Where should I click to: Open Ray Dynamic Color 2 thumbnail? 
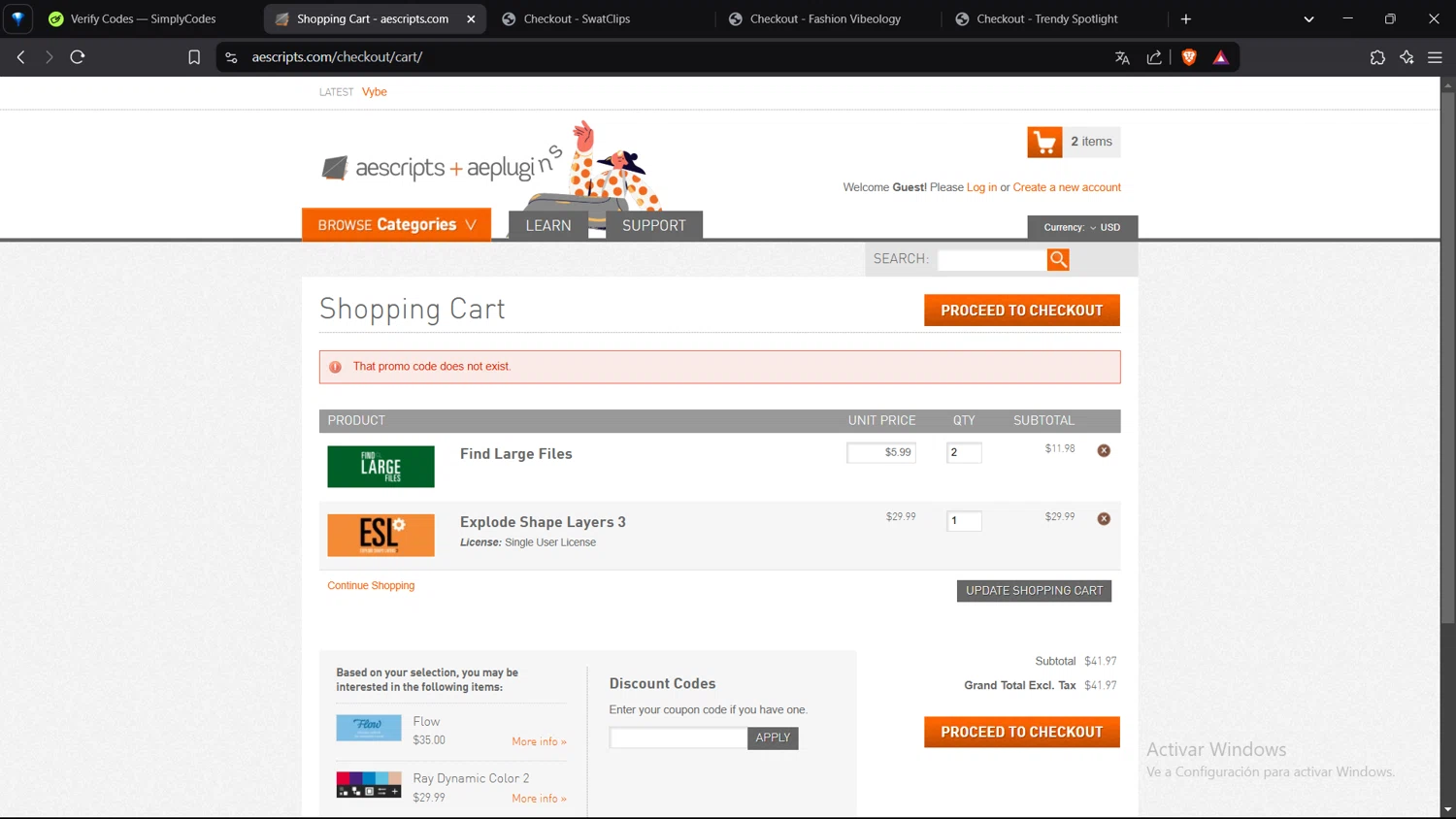point(369,785)
